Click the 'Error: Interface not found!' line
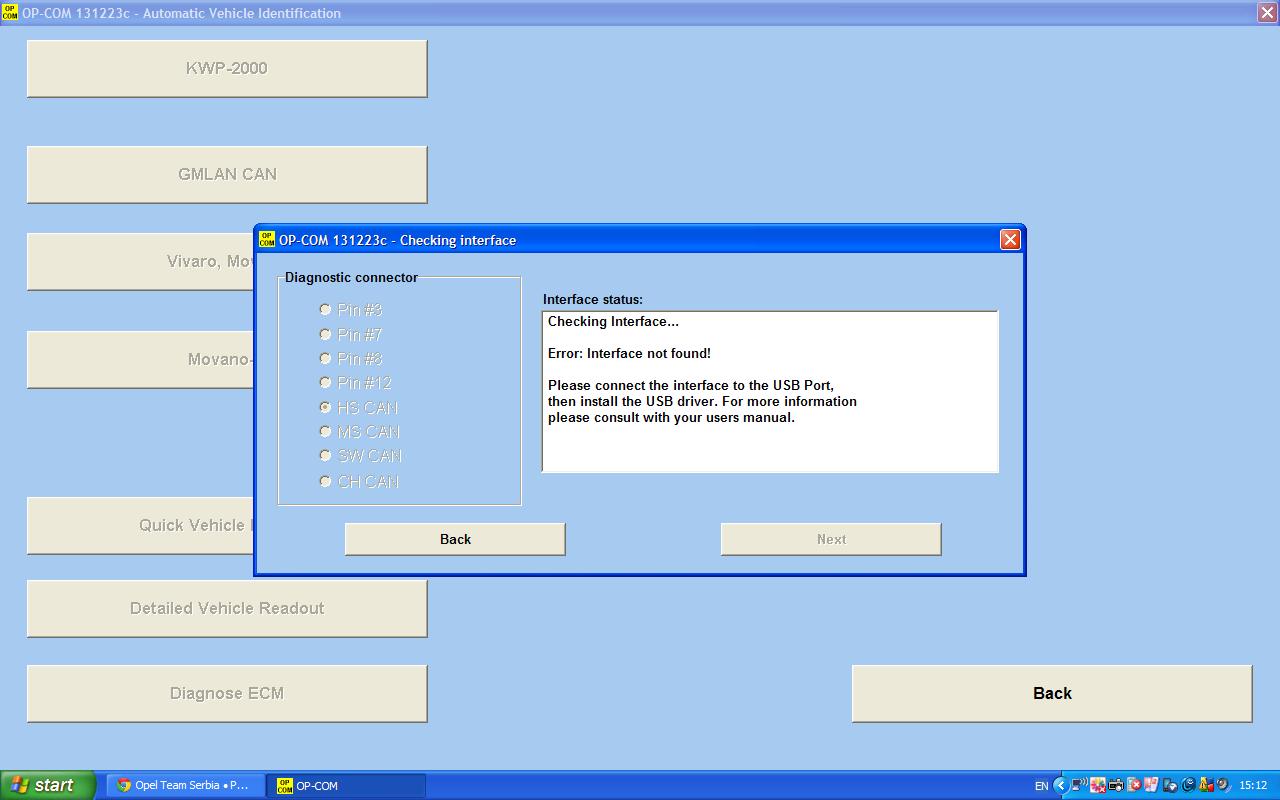Image resolution: width=1280 pixels, height=800 pixels. pyautogui.click(x=629, y=353)
